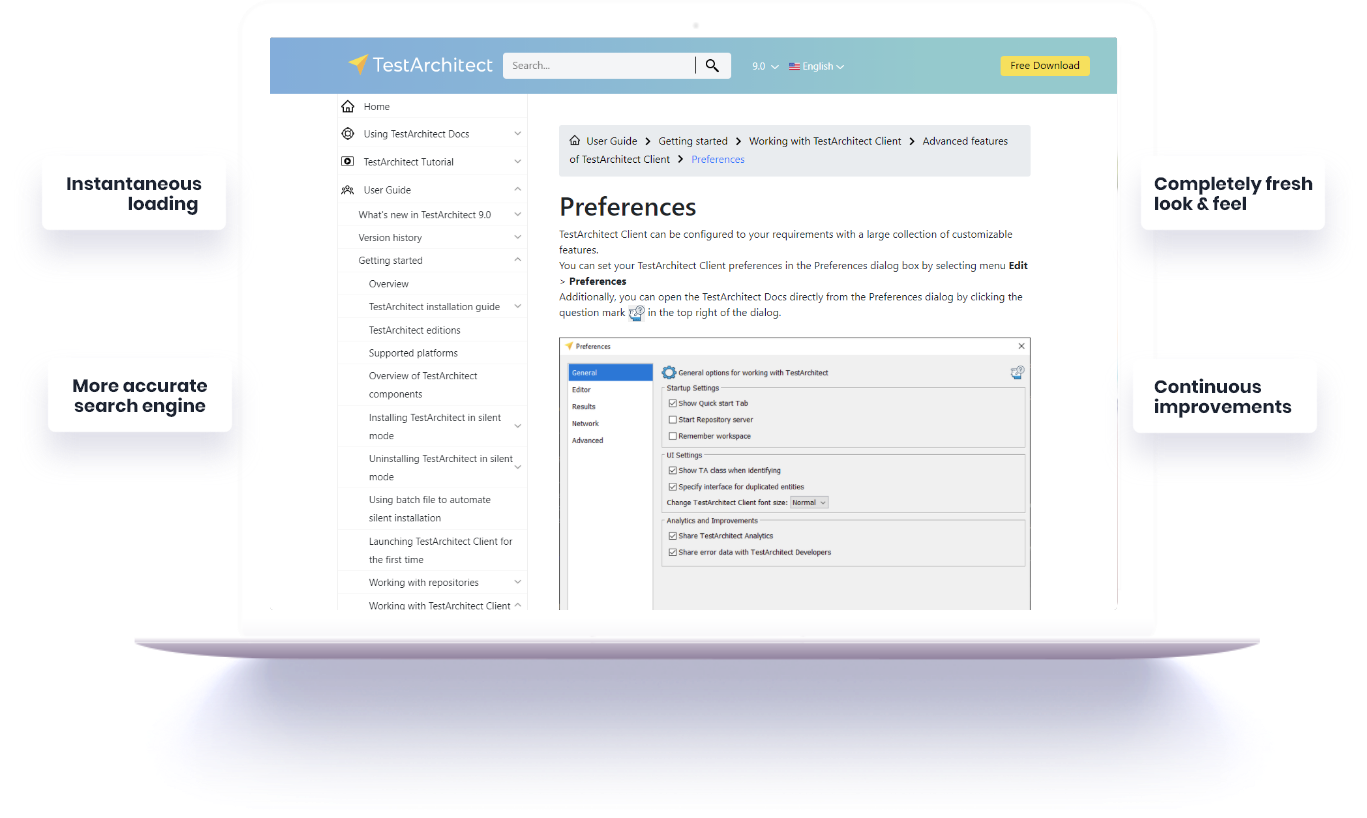Click the Search input field
Screen dimensions: 1367x818
[x=599, y=66]
